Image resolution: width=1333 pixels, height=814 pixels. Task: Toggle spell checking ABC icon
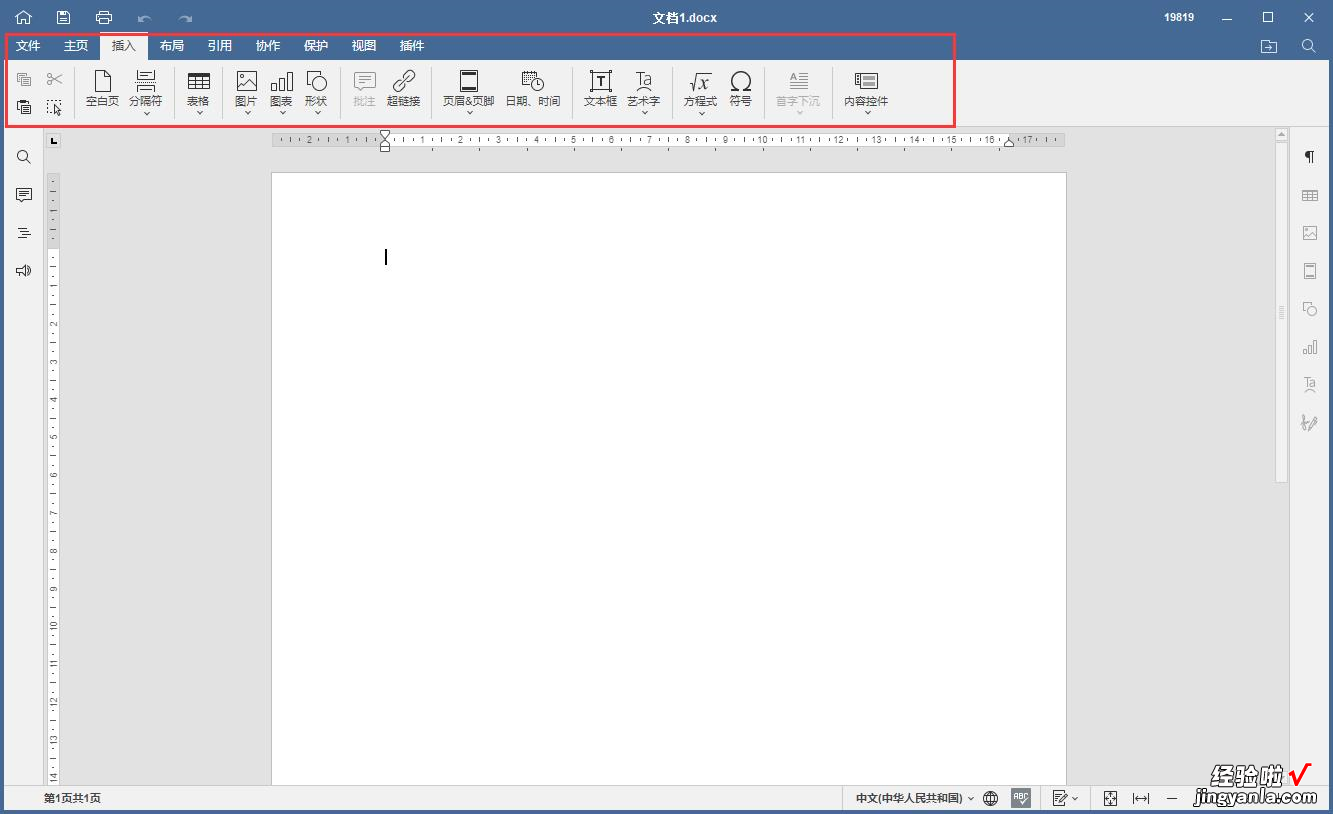[1021, 798]
